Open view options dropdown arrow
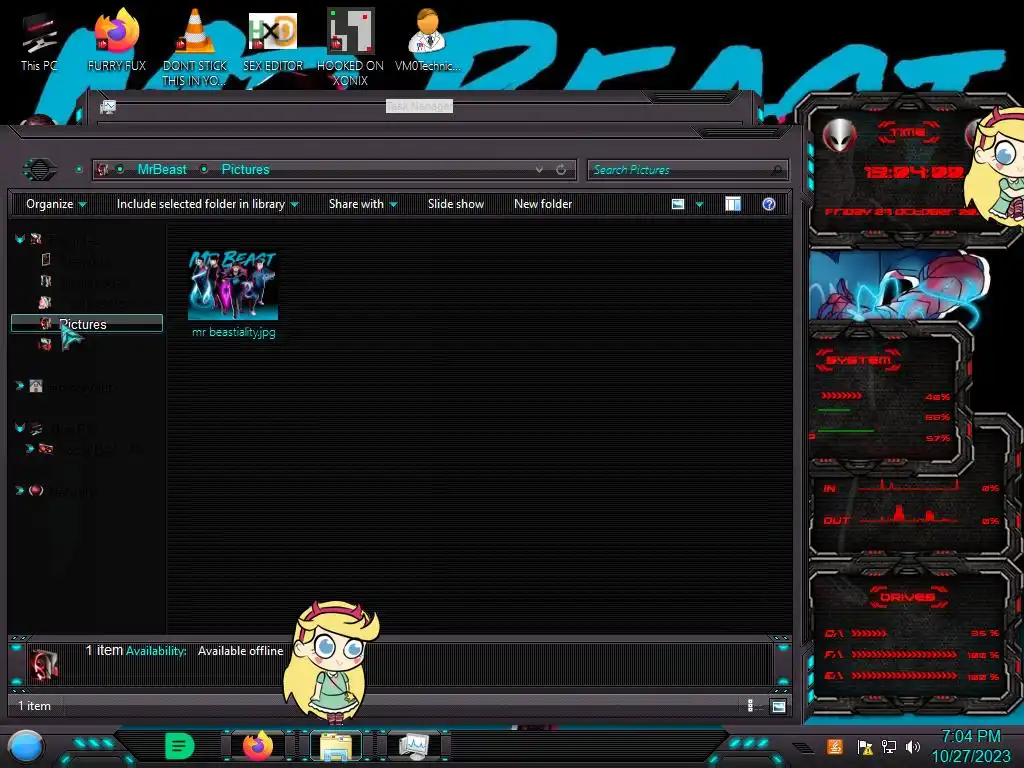This screenshot has width=1024, height=768. (x=699, y=204)
